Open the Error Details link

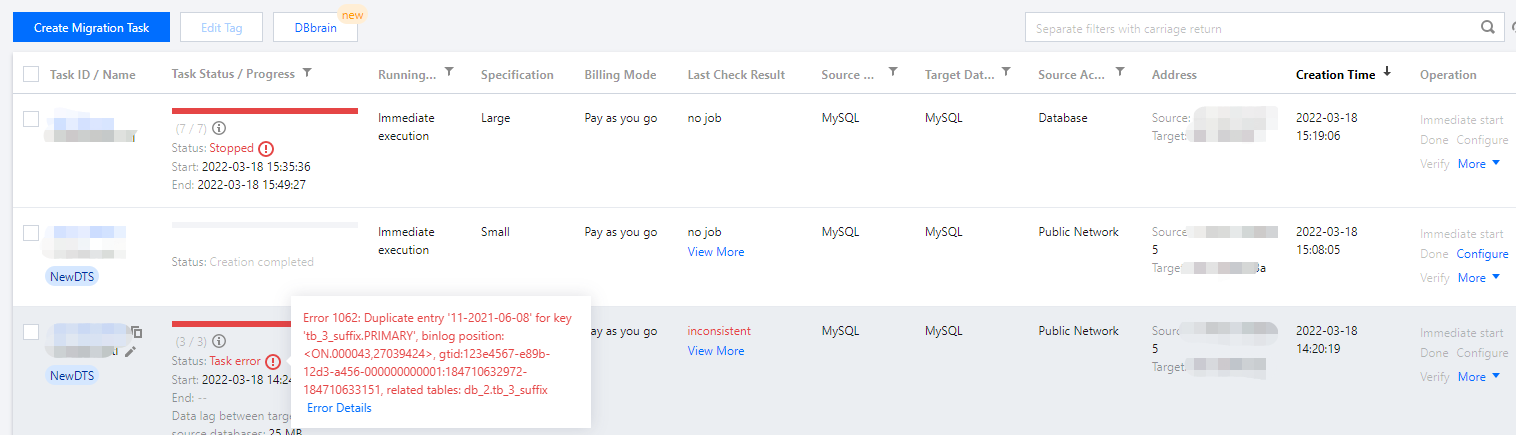point(339,408)
